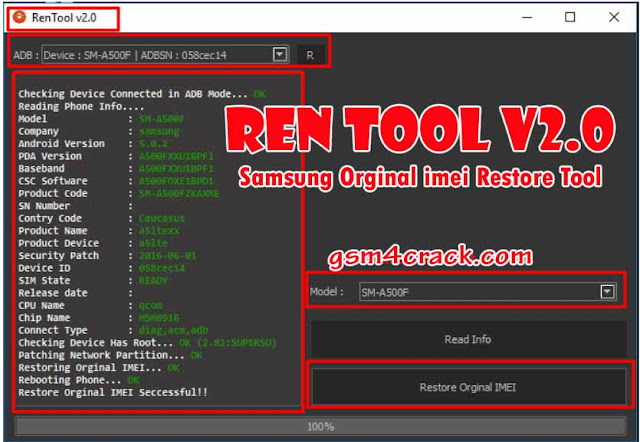Click the 'ADB :' label
Image resolution: width=640 pixels, height=442 pixels.
26,55
